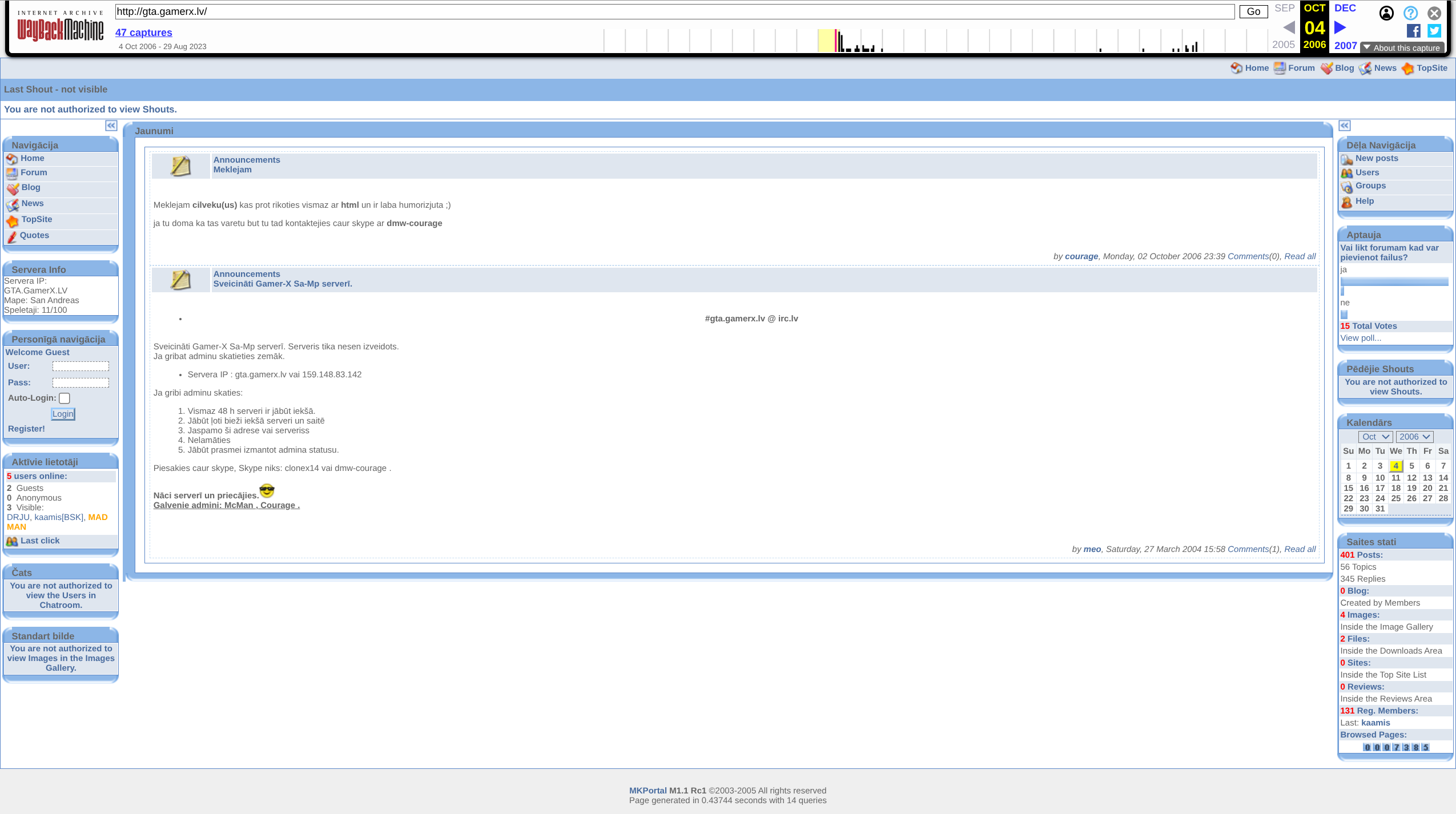
Task: Click the Home icon in Navigācija sidebar
Action: (12, 159)
